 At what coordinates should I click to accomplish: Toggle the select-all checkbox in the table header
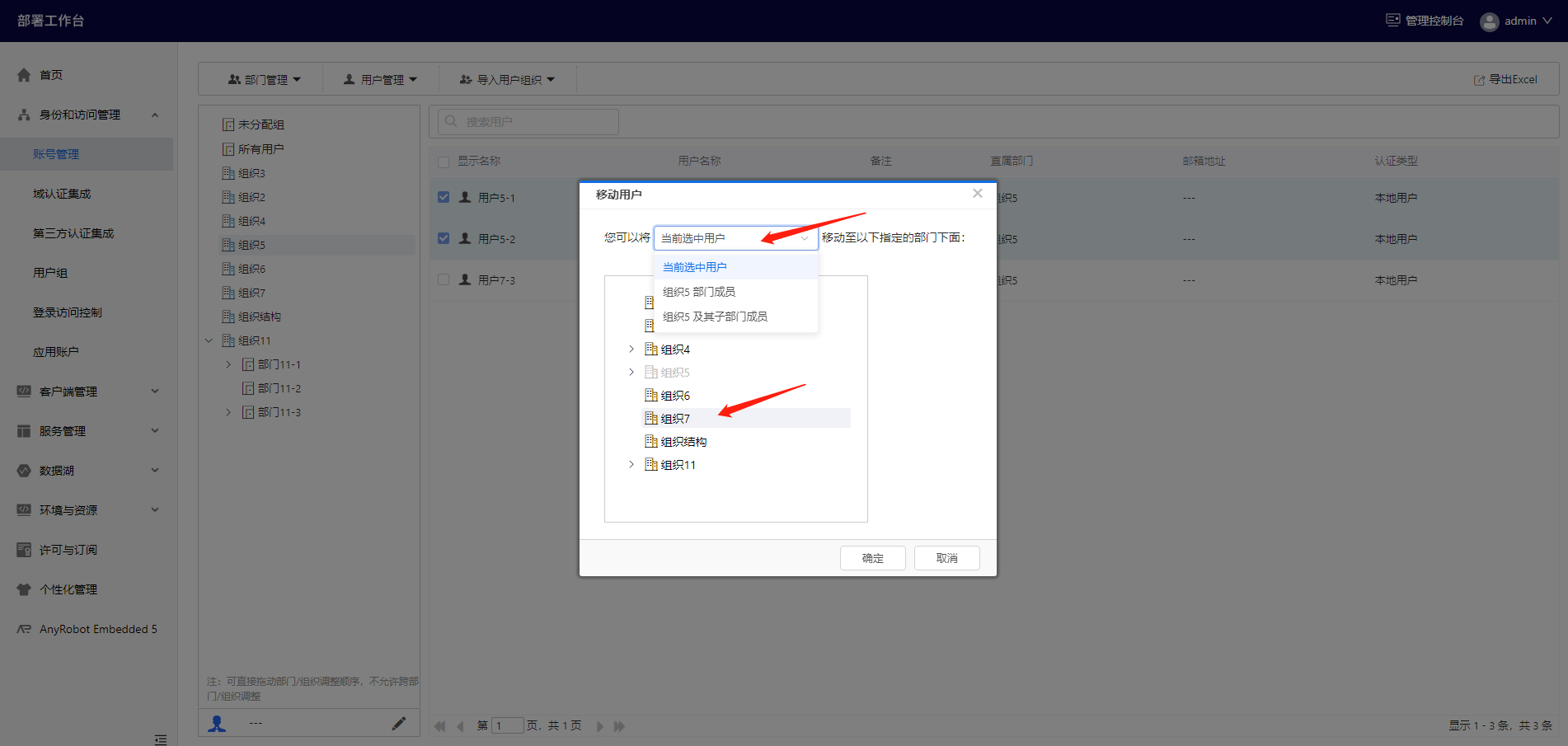point(444,162)
